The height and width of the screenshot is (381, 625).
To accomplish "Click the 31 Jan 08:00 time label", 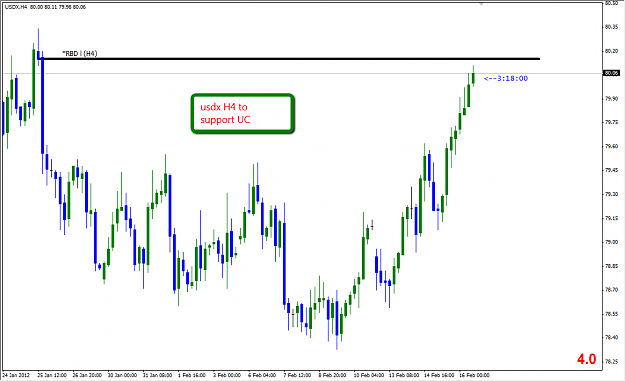I will [157, 375].
